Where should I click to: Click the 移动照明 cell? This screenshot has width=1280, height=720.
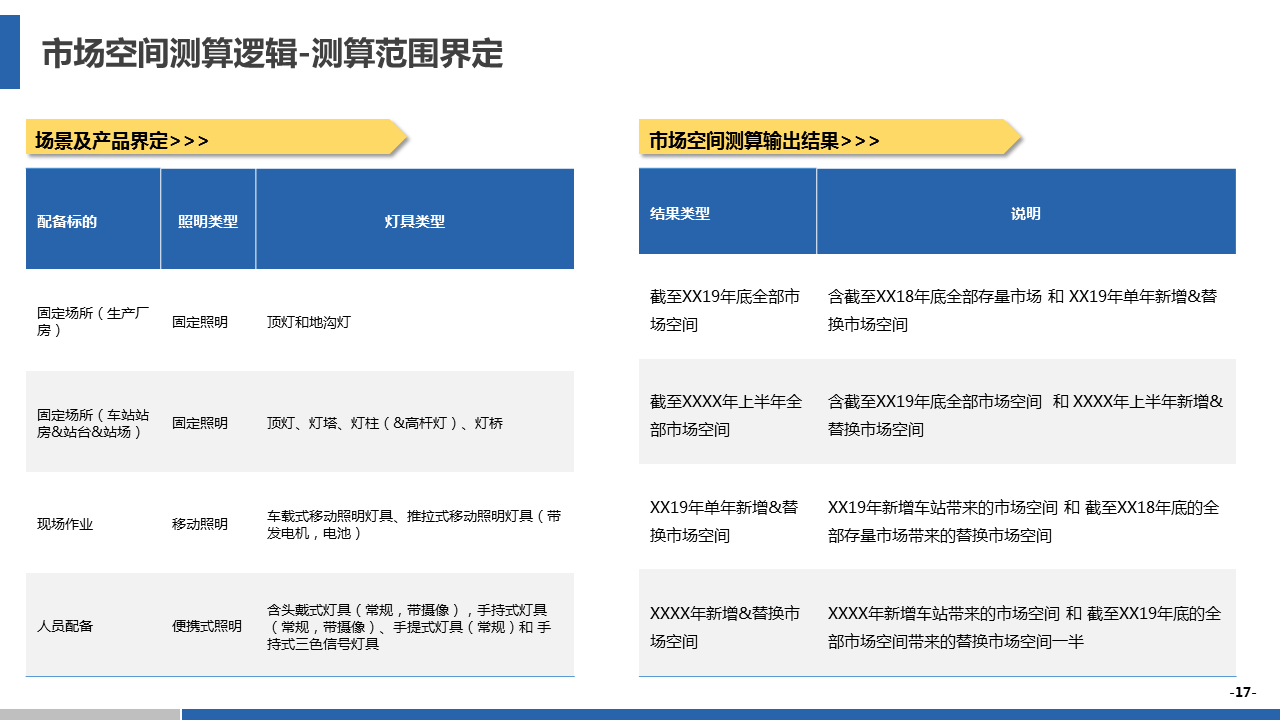[x=200, y=524]
